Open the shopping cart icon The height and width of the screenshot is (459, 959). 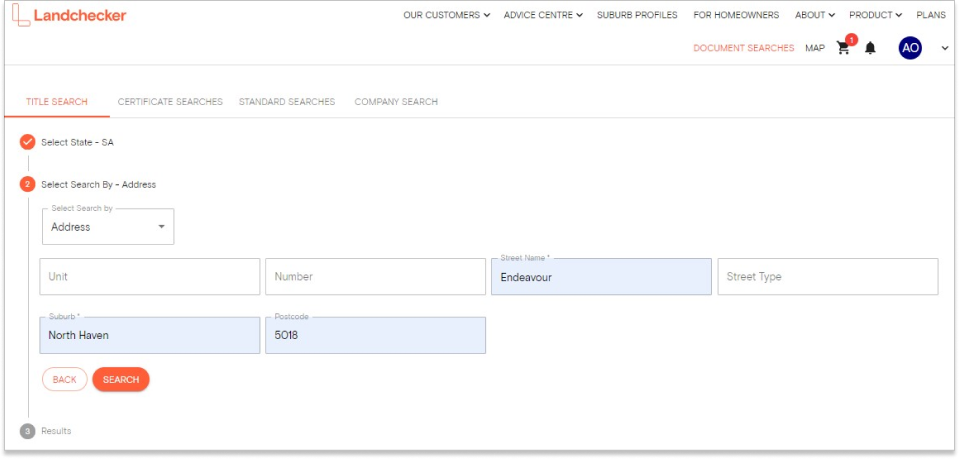pos(844,48)
